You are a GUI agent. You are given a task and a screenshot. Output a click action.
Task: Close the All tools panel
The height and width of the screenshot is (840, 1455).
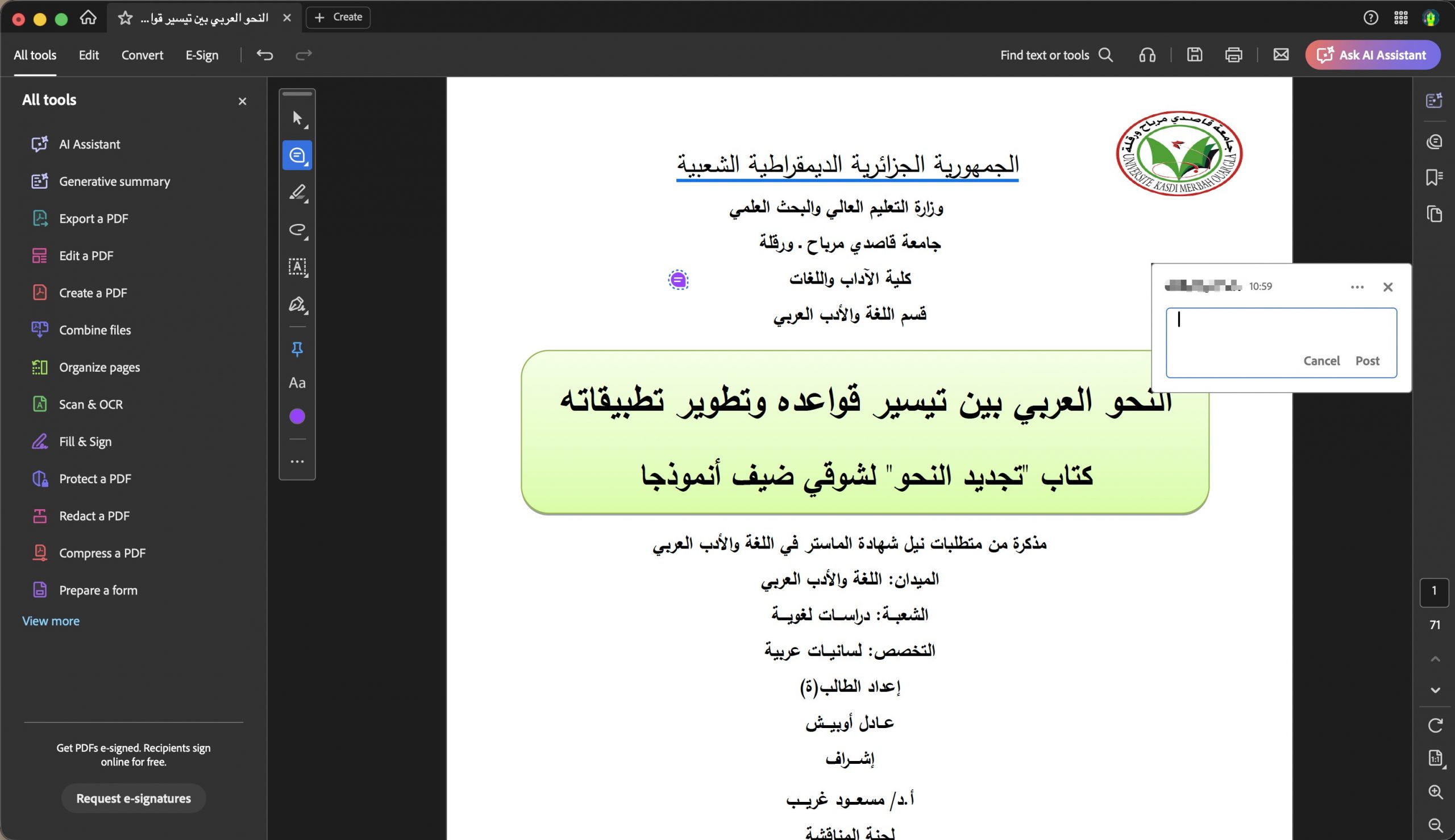[x=242, y=101]
